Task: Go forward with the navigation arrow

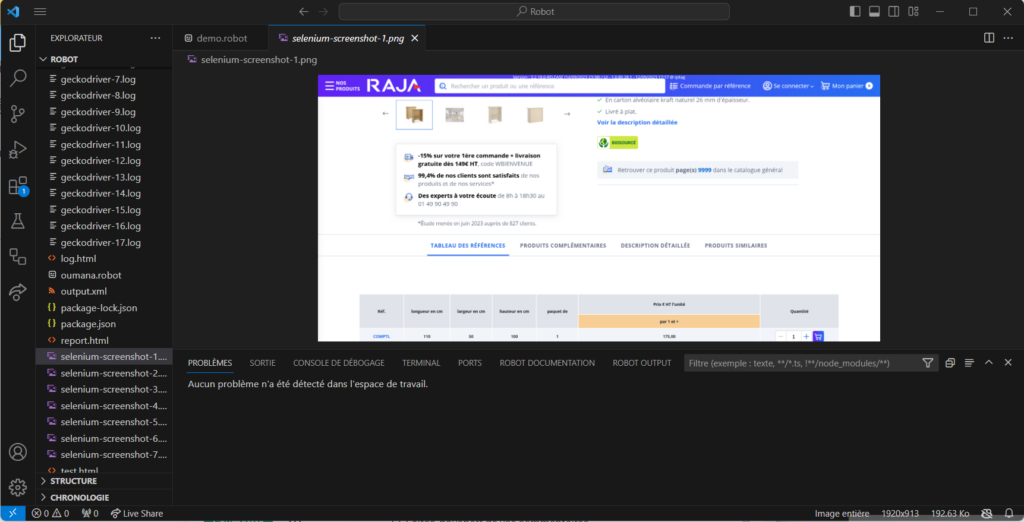Action: click(324, 12)
